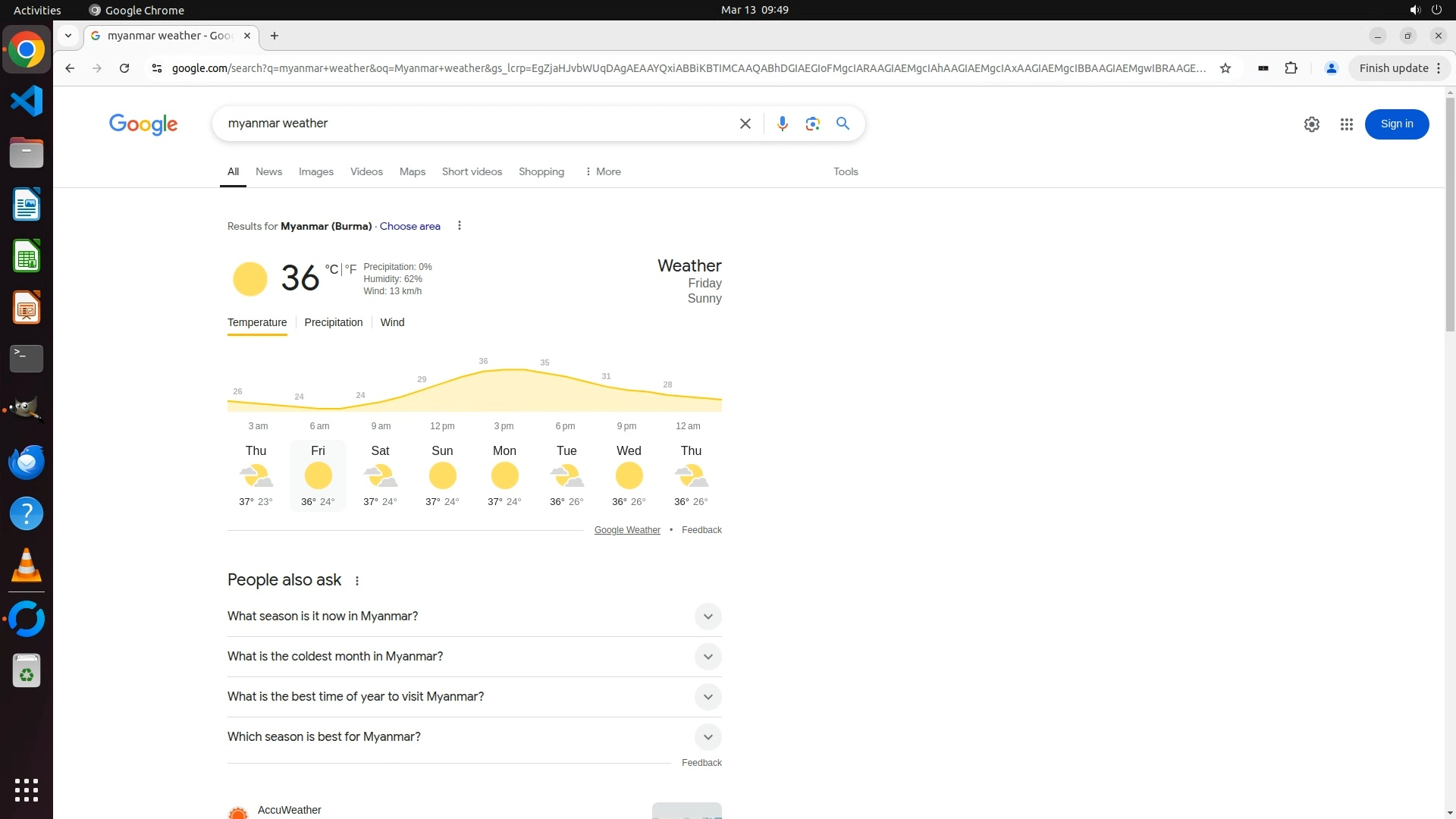1456x819 pixels.
Task: Click the Sign in button
Action: tap(1396, 124)
